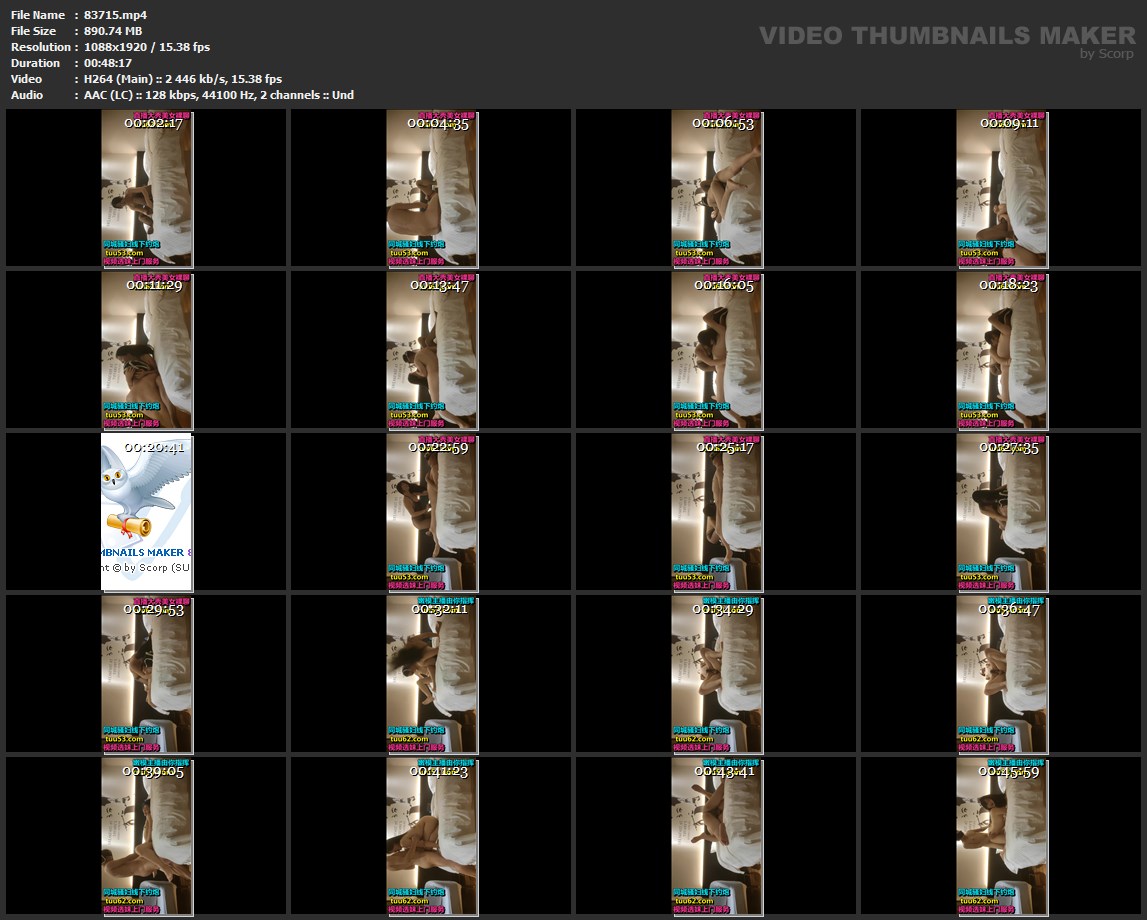Open the thumbnail stamped 00:13:47
This screenshot has width=1147, height=920.
432,350
